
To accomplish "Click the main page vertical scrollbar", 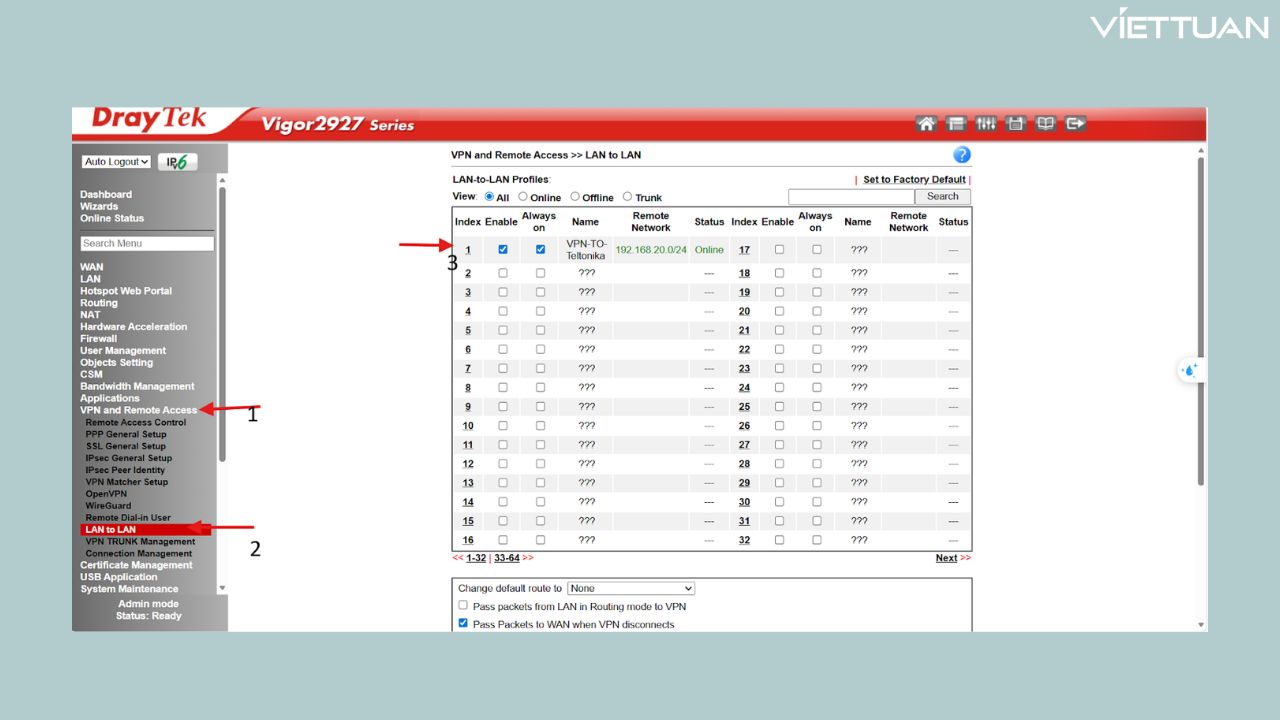I will (1201, 320).
